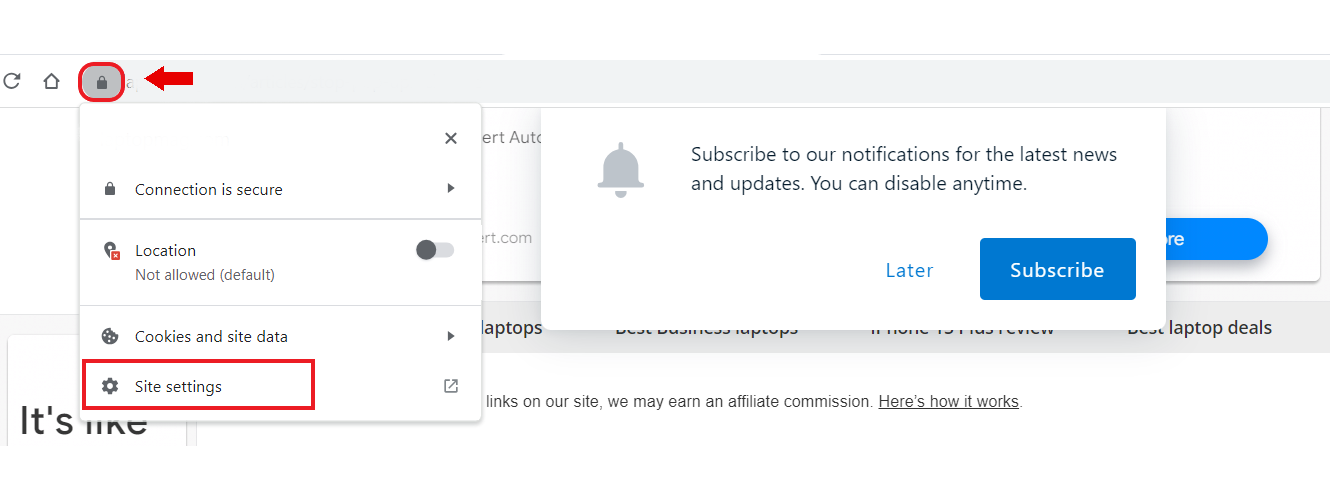Click the lock icon beside Connection is secure
The height and width of the screenshot is (500, 1330).
tap(110, 189)
